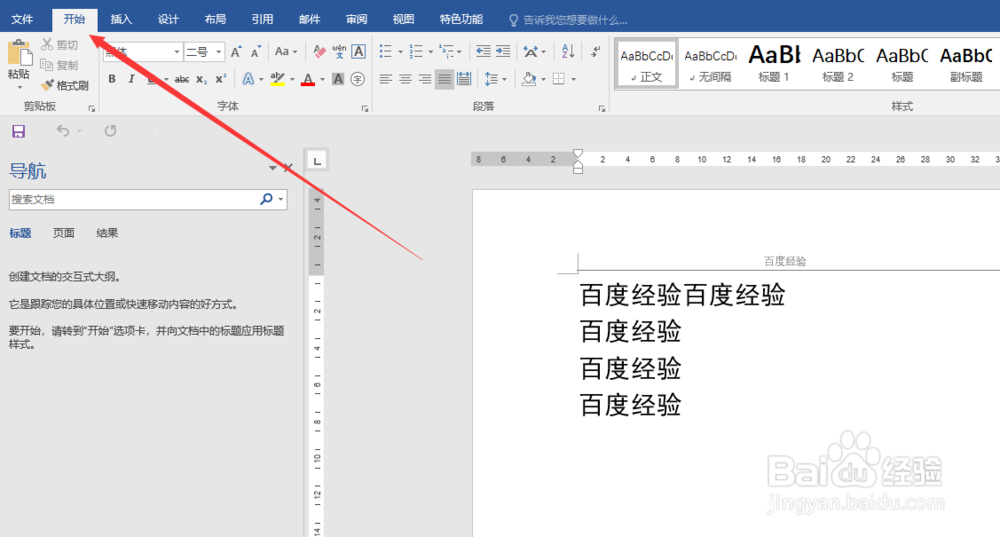The height and width of the screenshot is (537, 1000).
Task: Open multilevel list button
Action: [x=446, y=51]
